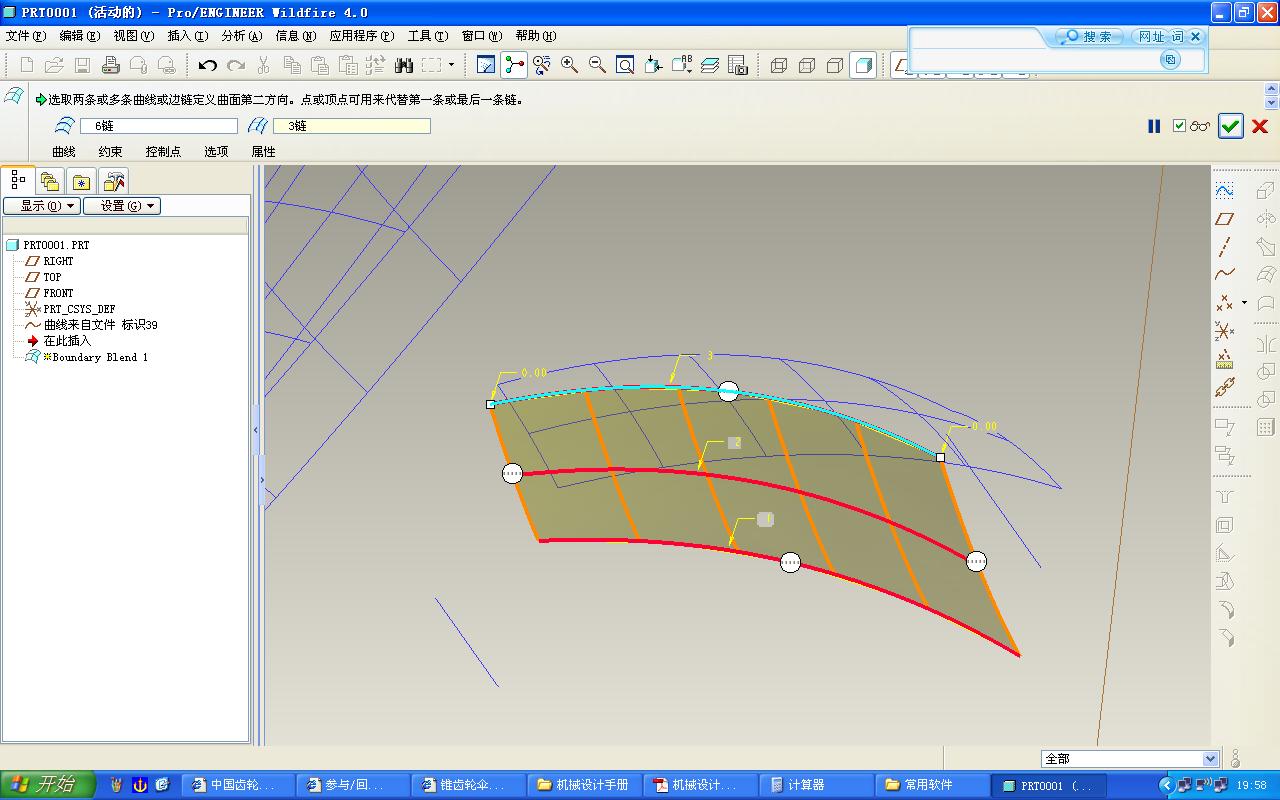Select RIGHT datum plane in tree
The height and width of the screenshot is (800, 1280).
tap(50, 261)
